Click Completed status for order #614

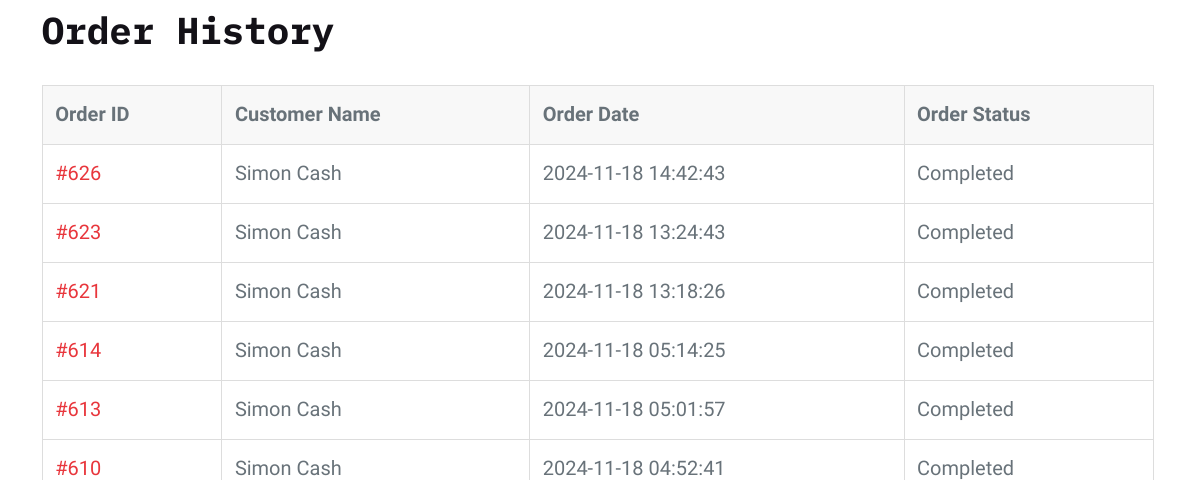coord(965,350)
